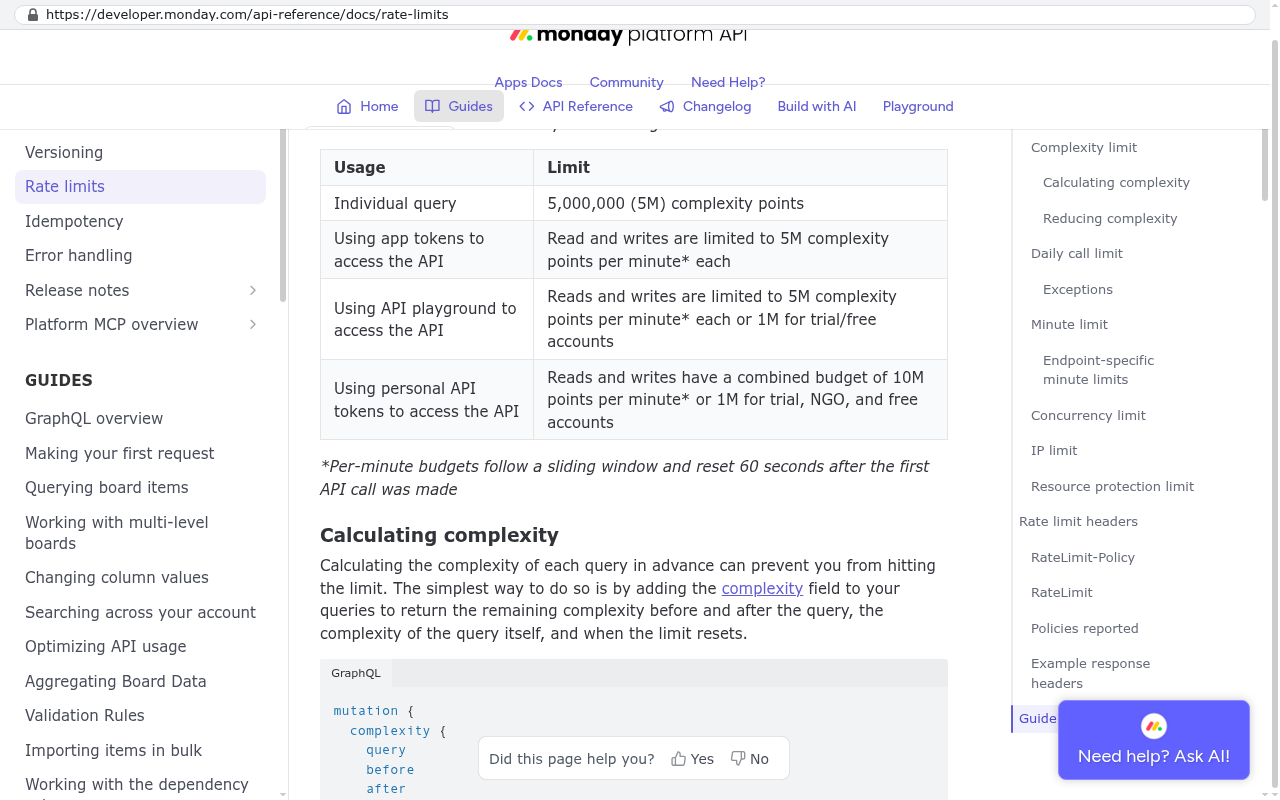Follow the complexity hyperlink in paragraph
Viewport: 1280px width, 800px height.
762,588
